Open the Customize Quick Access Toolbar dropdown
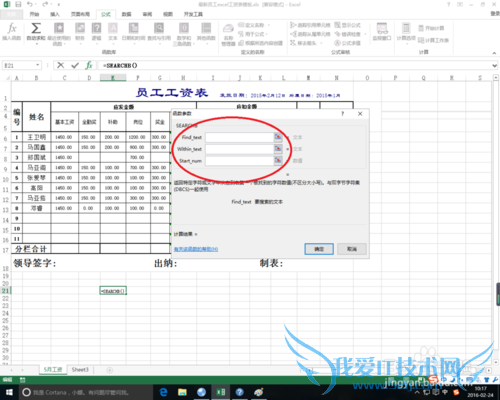The width and height of the screenshot is (500, 400). click(x=59, y=5)
